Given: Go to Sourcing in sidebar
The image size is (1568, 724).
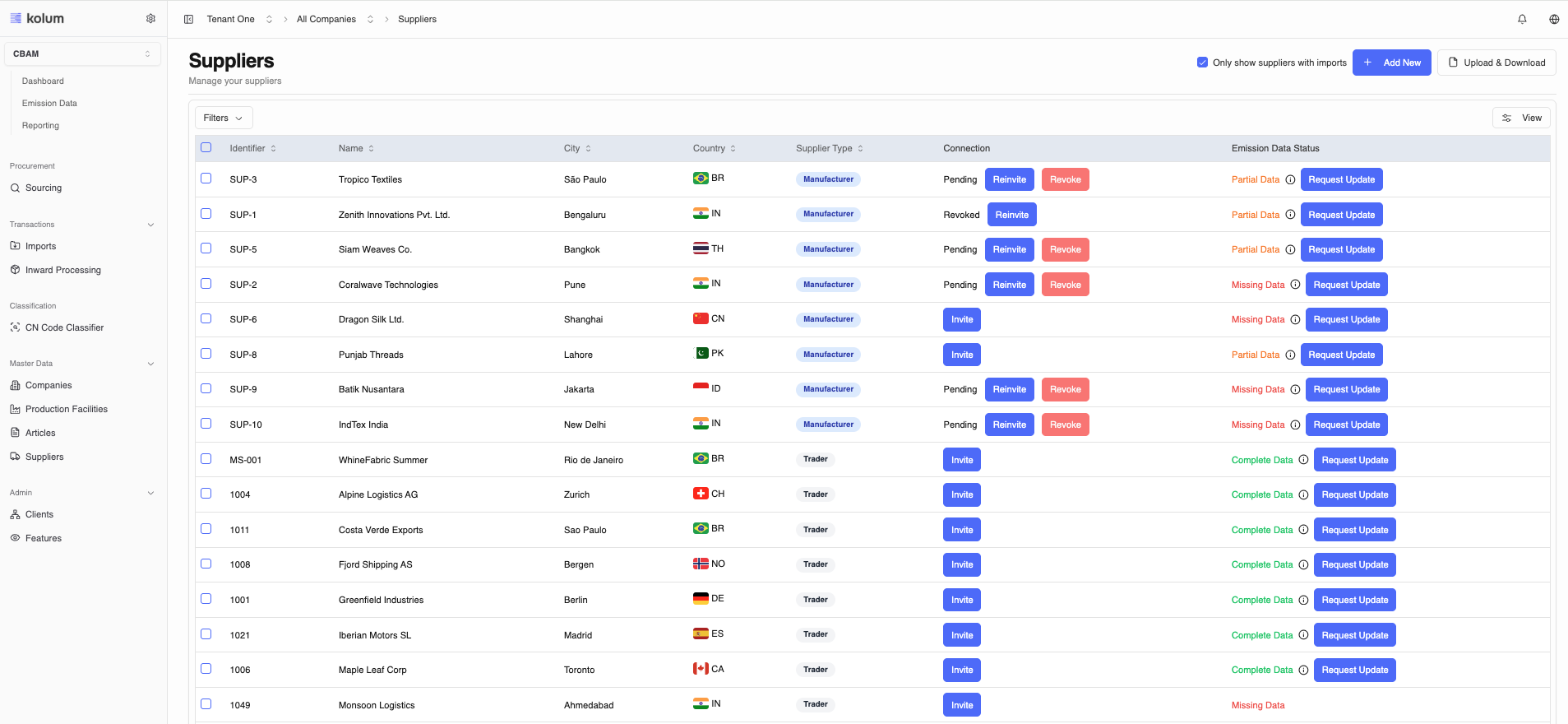Looking at the screenshot, I should [x=44, y=188].
